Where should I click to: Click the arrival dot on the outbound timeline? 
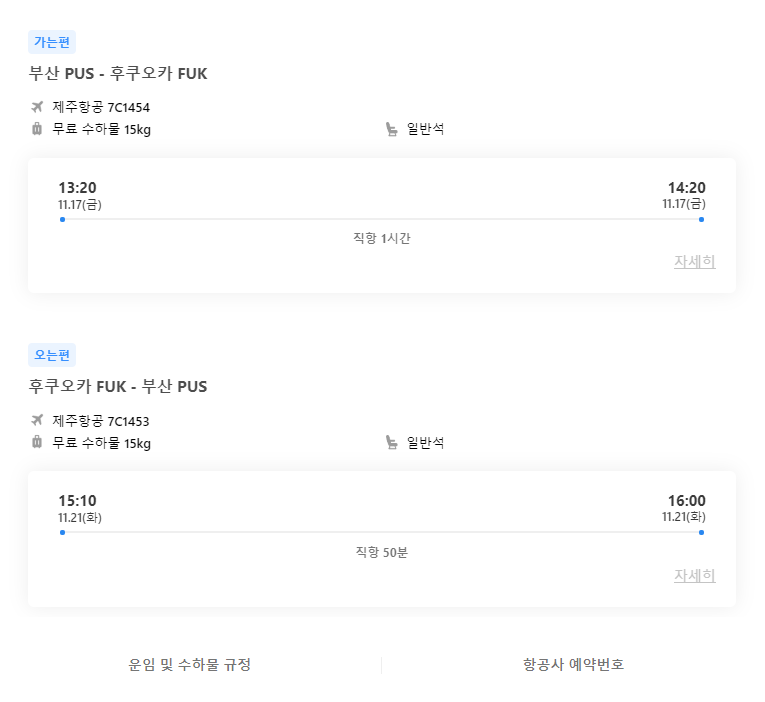pyautogui.click(x=701, y=219)
